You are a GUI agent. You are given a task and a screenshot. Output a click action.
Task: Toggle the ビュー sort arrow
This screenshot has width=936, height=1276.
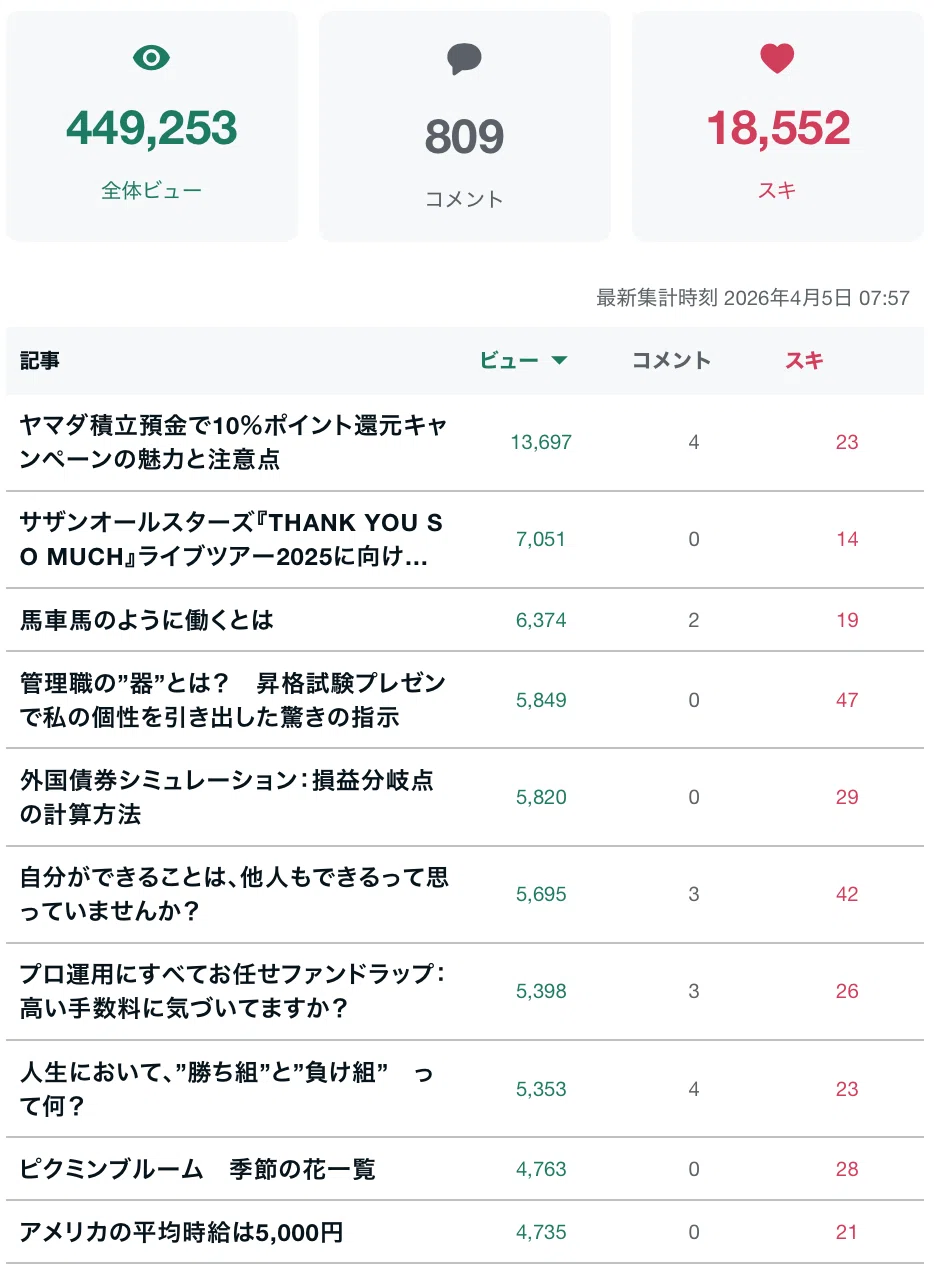coord(559,361)
